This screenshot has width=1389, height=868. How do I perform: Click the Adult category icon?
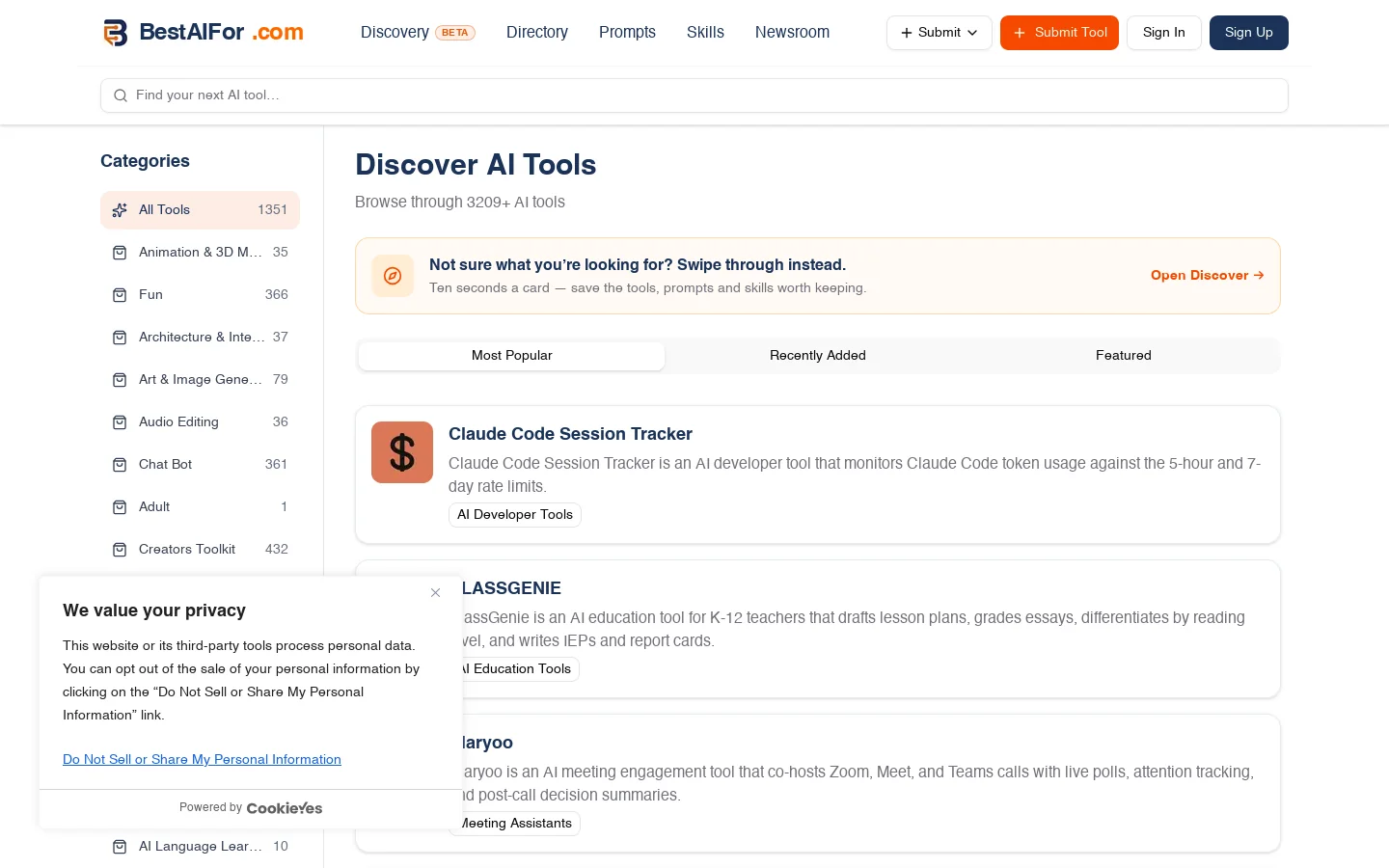pyautogui.click(x=120, y=507)
